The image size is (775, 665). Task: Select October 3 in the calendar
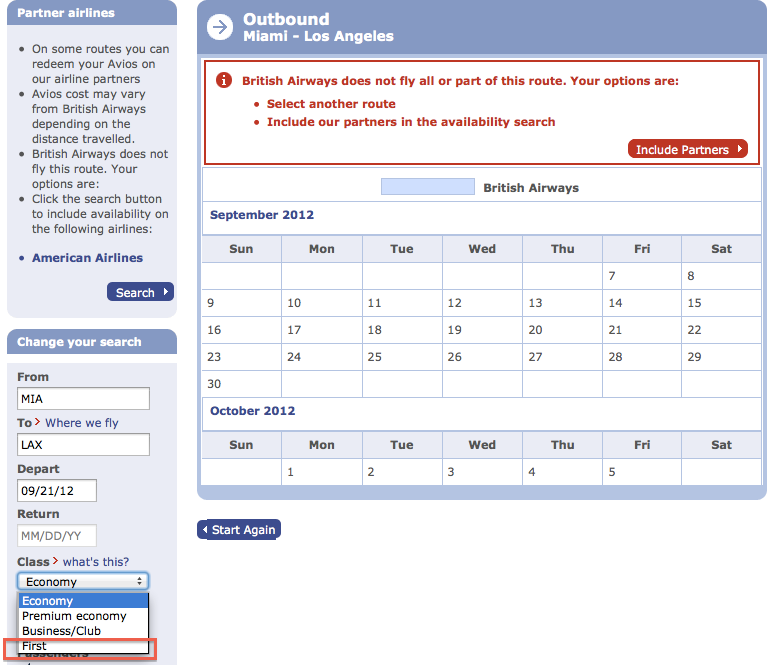coord(482,472)
